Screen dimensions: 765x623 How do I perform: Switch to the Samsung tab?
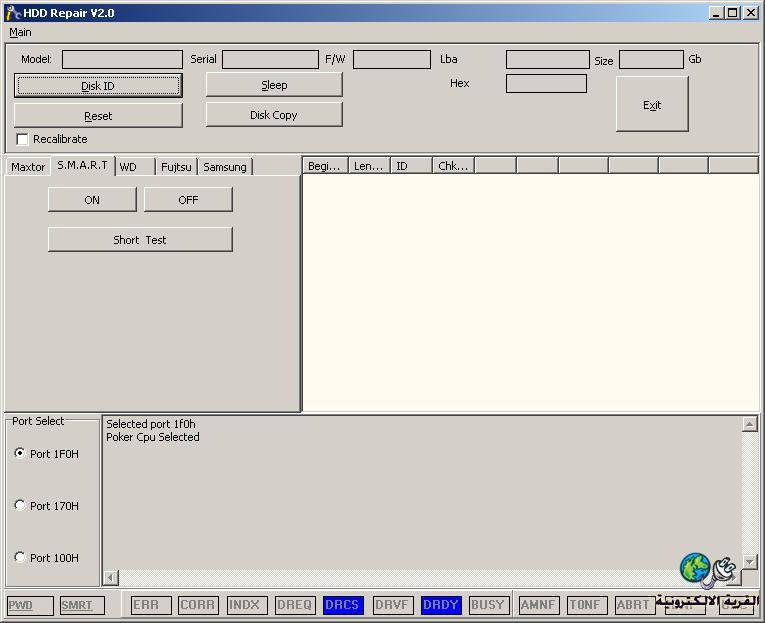(225, 167)
